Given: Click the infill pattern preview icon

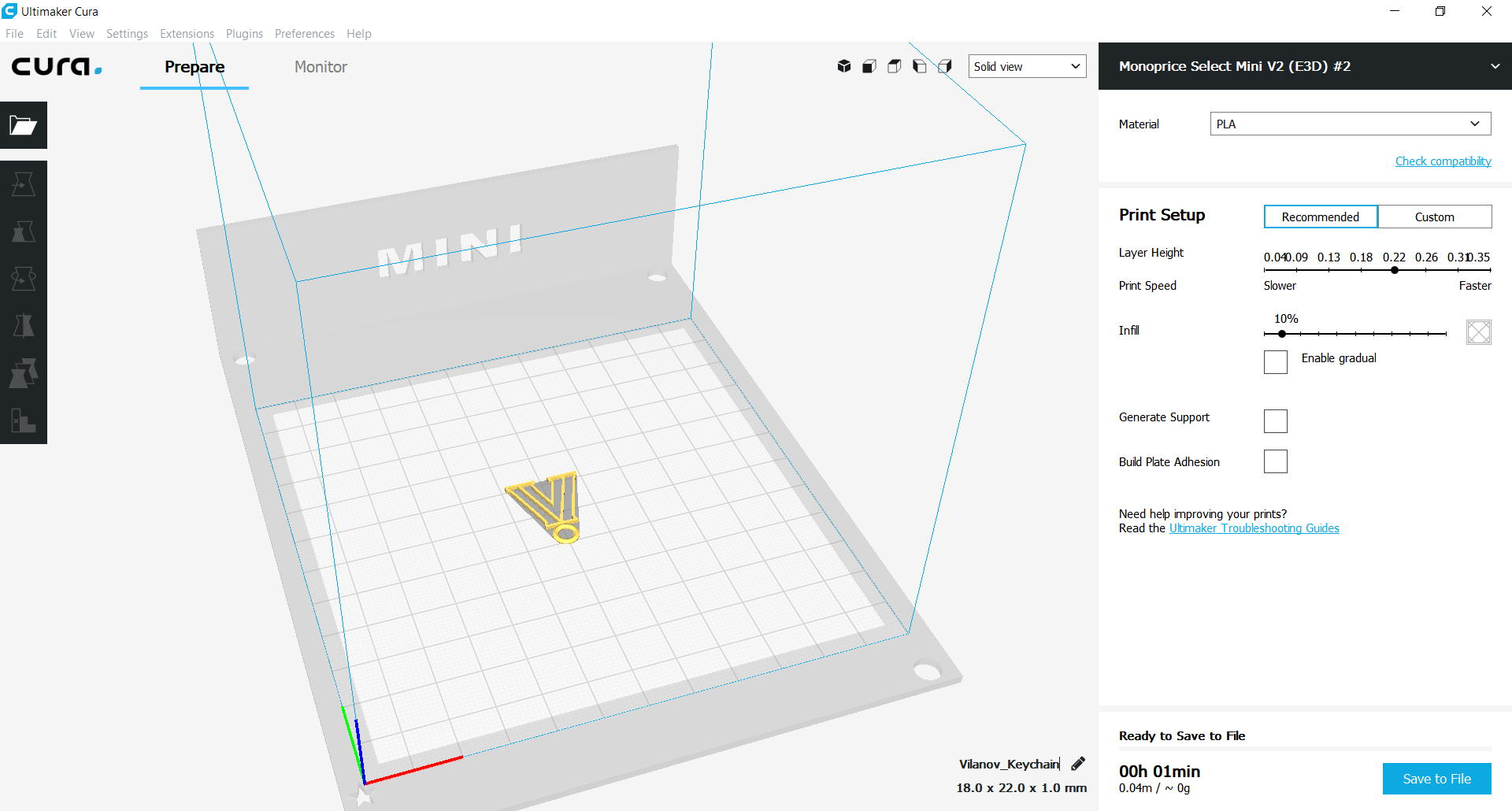Looking at the screenshot, I should [1479, 332].
